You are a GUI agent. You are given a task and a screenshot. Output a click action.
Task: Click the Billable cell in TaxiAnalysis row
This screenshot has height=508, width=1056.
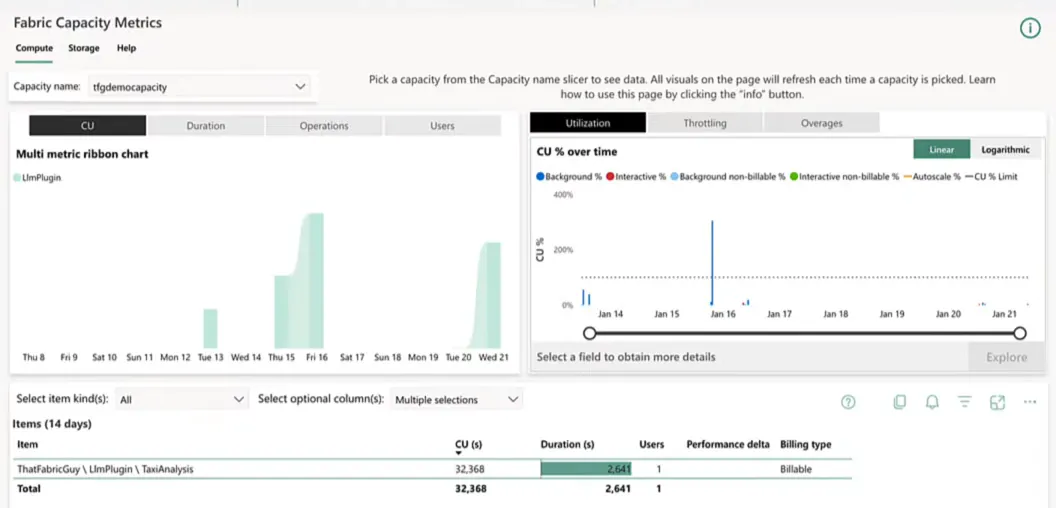tap(796, 469)
